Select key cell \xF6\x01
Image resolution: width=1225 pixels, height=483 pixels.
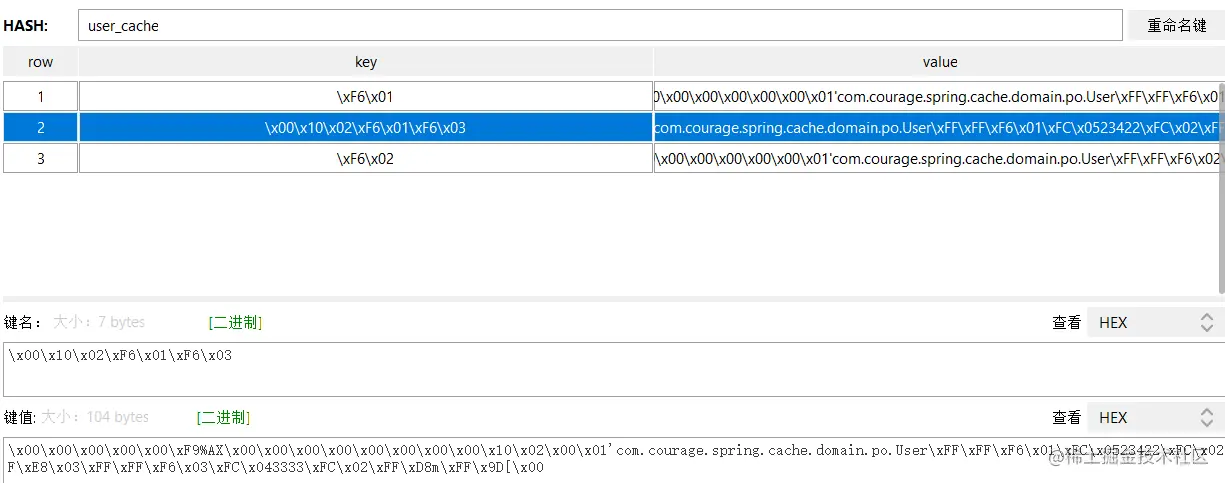[x=366, y=97]
